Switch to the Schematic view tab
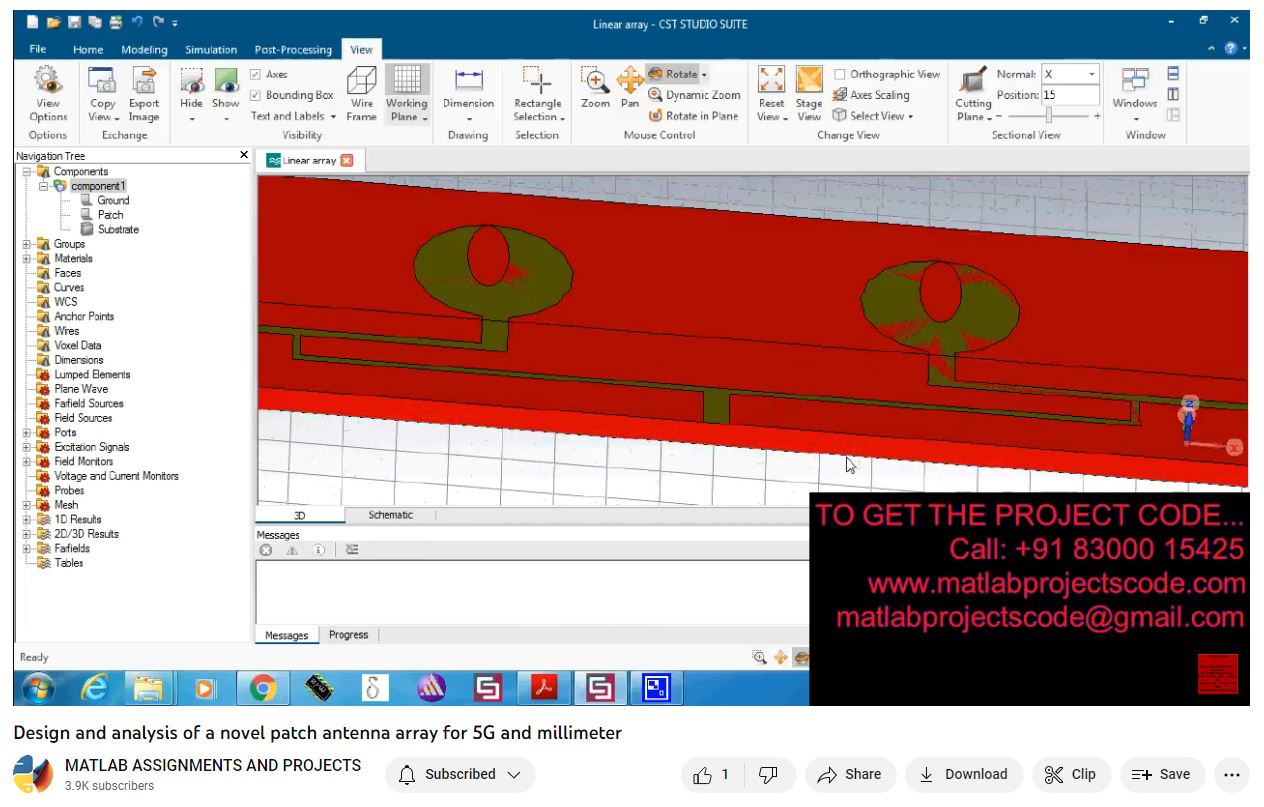 coord(390,515)
